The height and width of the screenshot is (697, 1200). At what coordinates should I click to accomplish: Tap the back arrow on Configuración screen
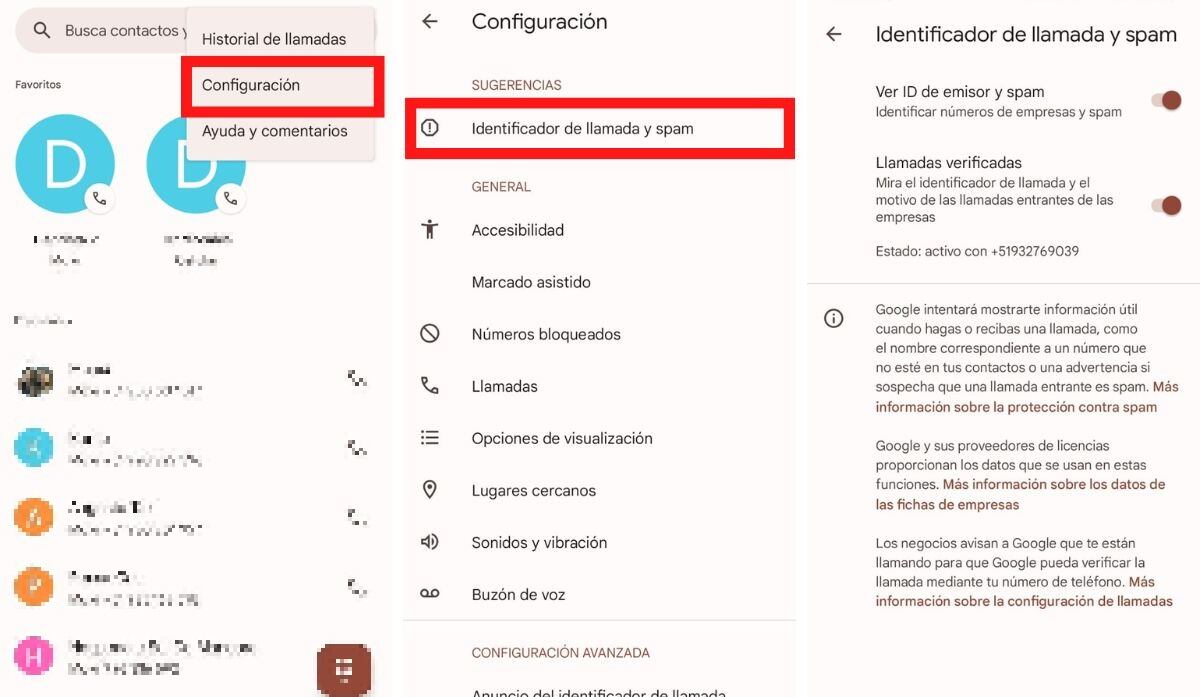coord(429,21)
